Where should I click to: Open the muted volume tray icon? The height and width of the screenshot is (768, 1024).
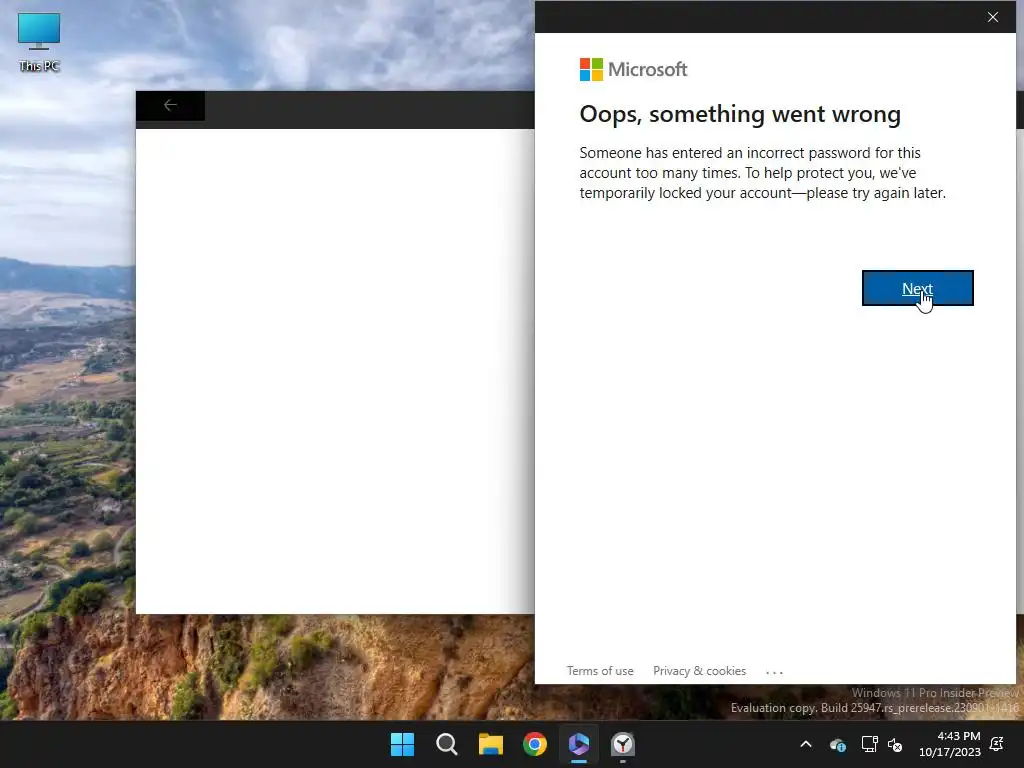[x=895, y=744]
